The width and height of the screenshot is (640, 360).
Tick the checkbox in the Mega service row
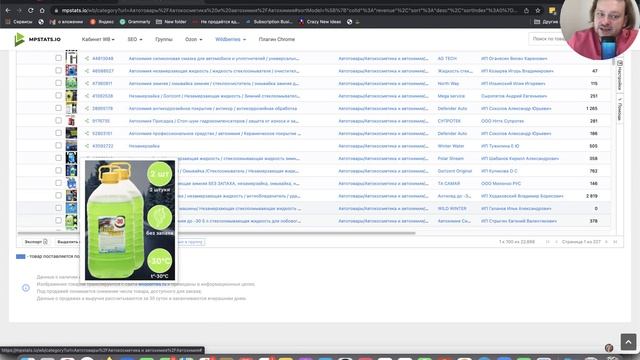(58, 96)
